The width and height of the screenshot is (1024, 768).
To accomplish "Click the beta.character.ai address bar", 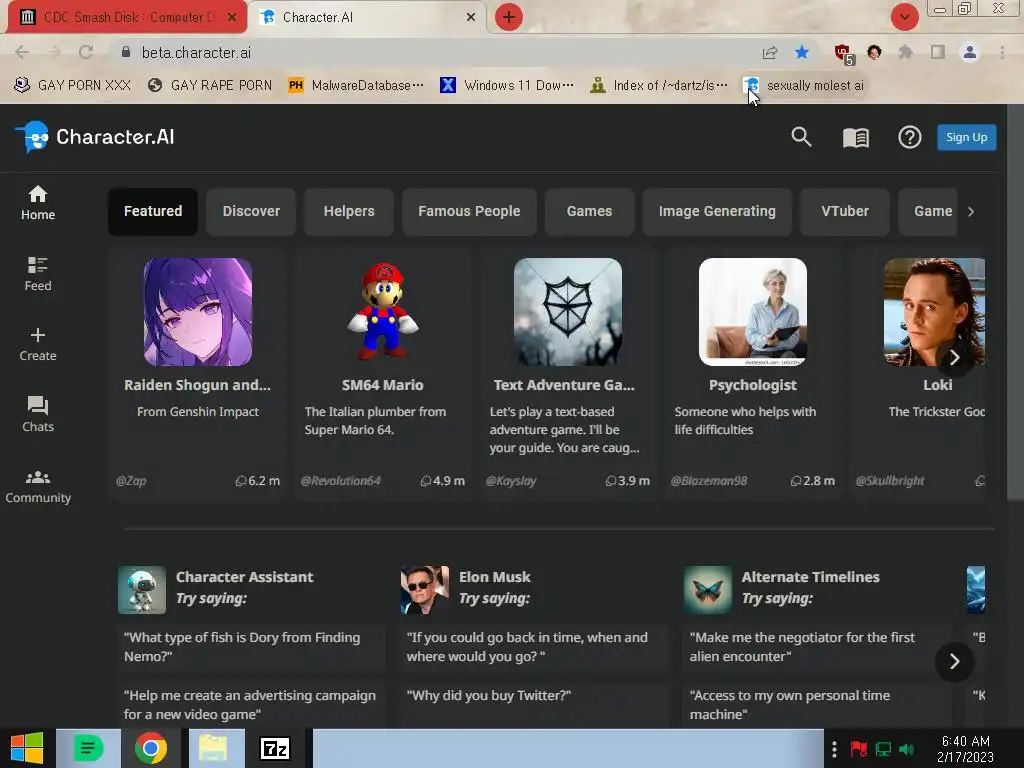I will pos(431,52).
